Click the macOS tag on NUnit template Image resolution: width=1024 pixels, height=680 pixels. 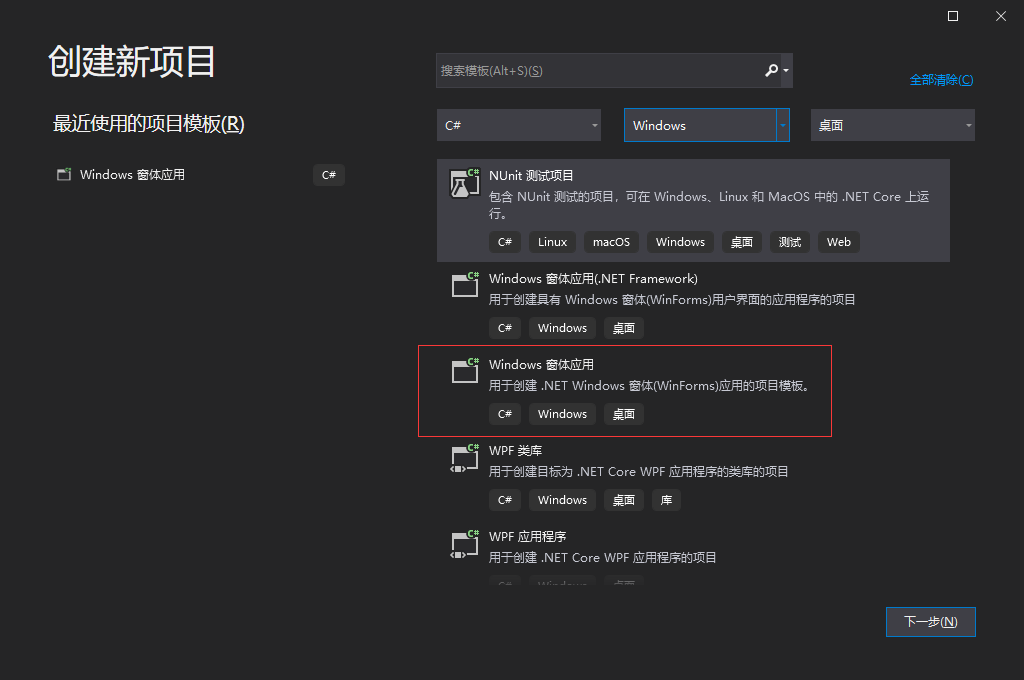611,242
